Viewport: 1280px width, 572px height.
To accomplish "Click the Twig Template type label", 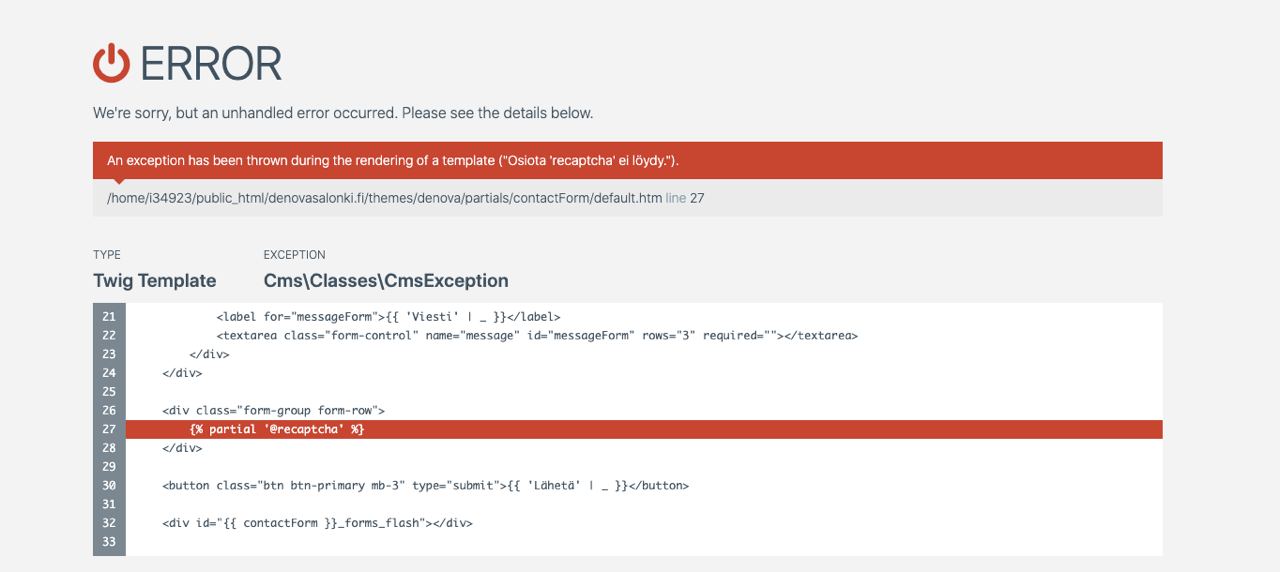I will click(154, 281).
